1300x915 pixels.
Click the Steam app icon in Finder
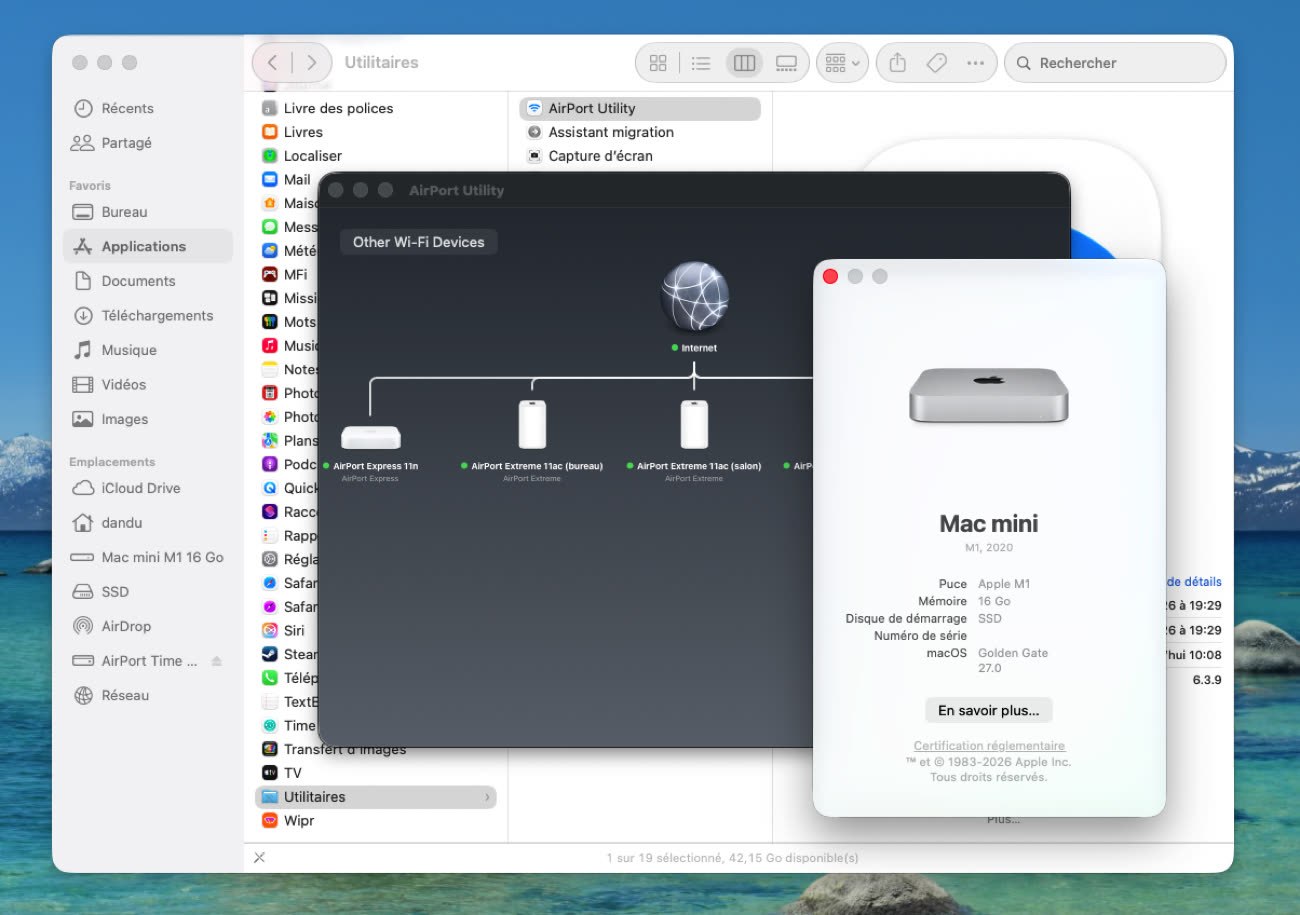(269, 654)
